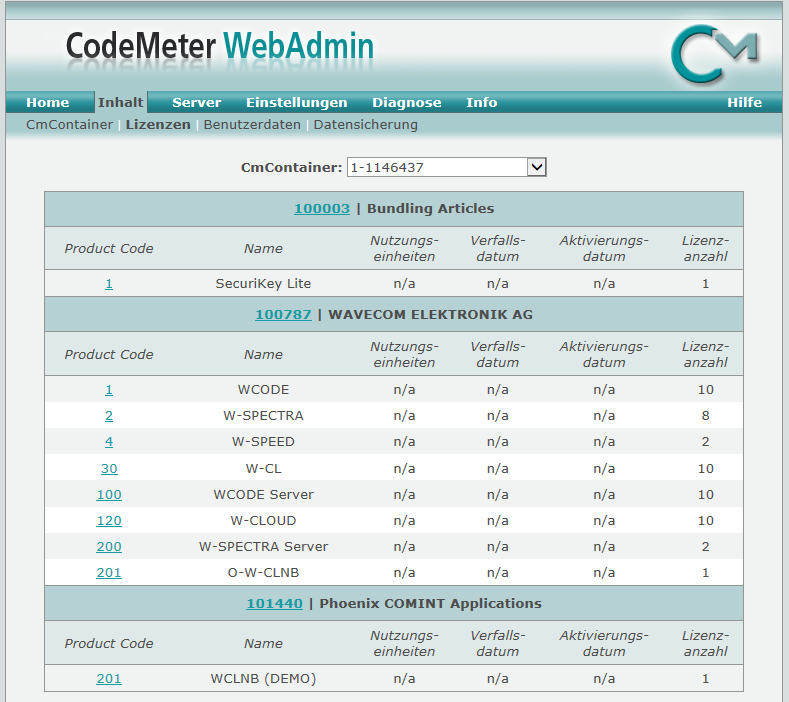The width and height of the screenshot is (789, 702).
Task: Open the Benutzerdaten submenu link
Action: coord(252,125)
